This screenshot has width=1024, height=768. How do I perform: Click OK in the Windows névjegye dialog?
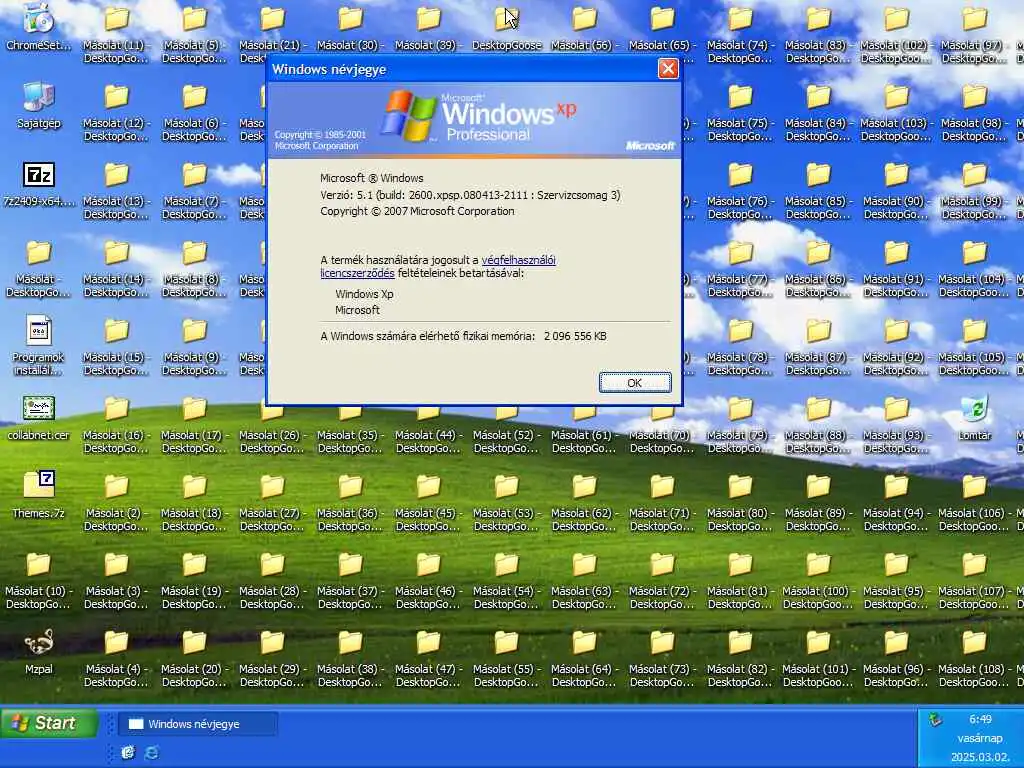click(x=635, y=383)
